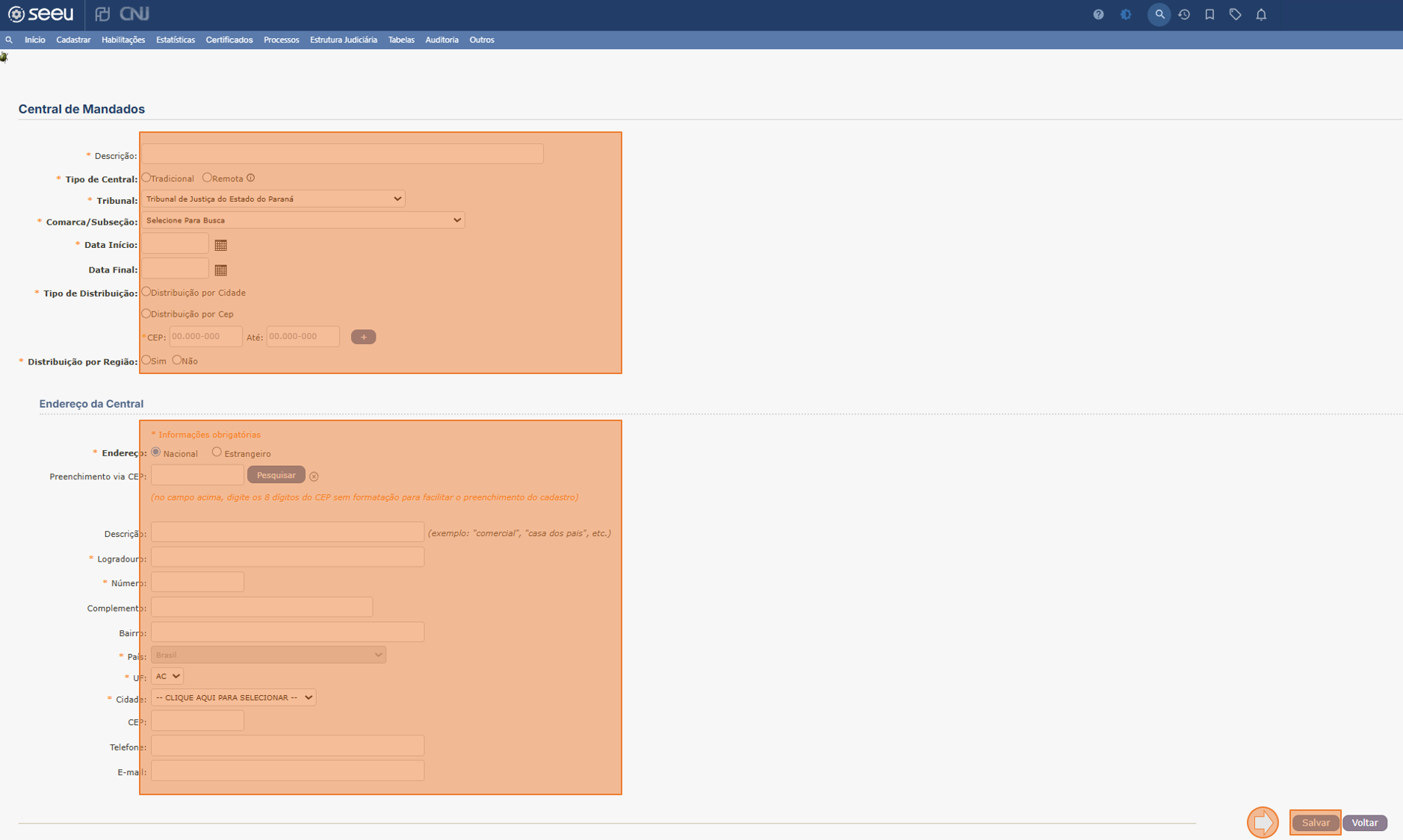Screen dimensions: 1403x840
Task: Open the history clock icon
Action: [x=1184, y=14]
